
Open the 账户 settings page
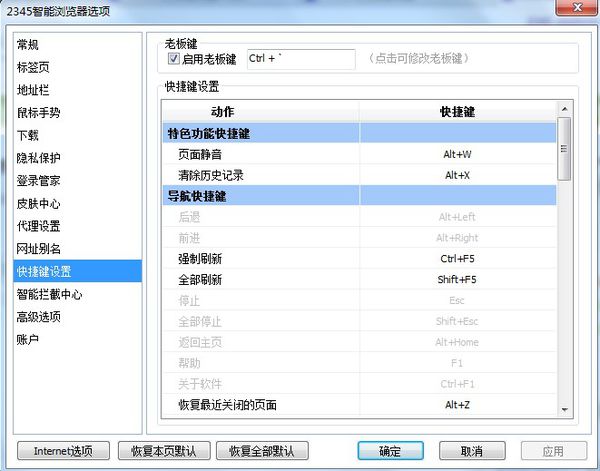point(77,339)
